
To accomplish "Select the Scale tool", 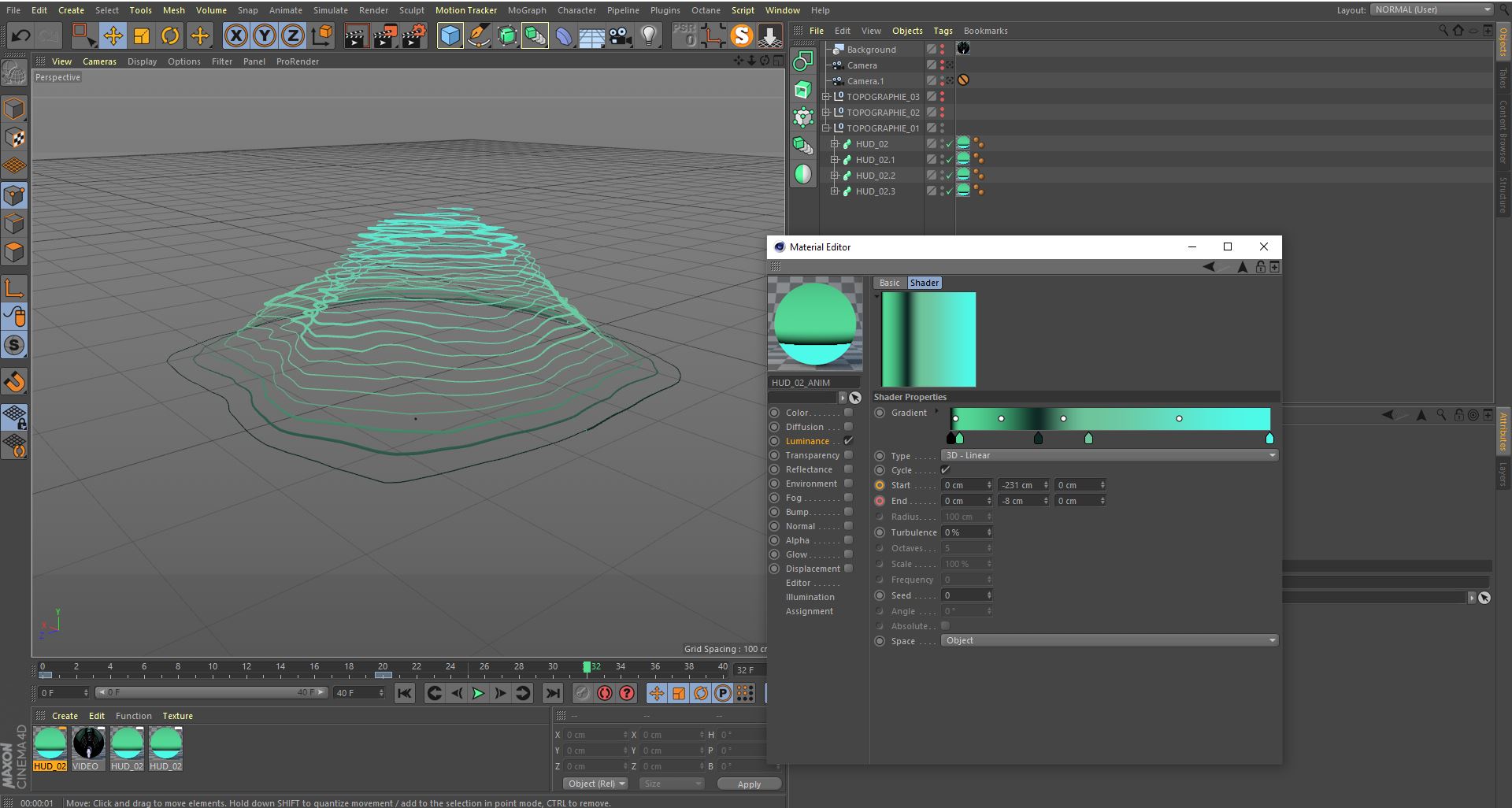I will click(x=142, y=35).
